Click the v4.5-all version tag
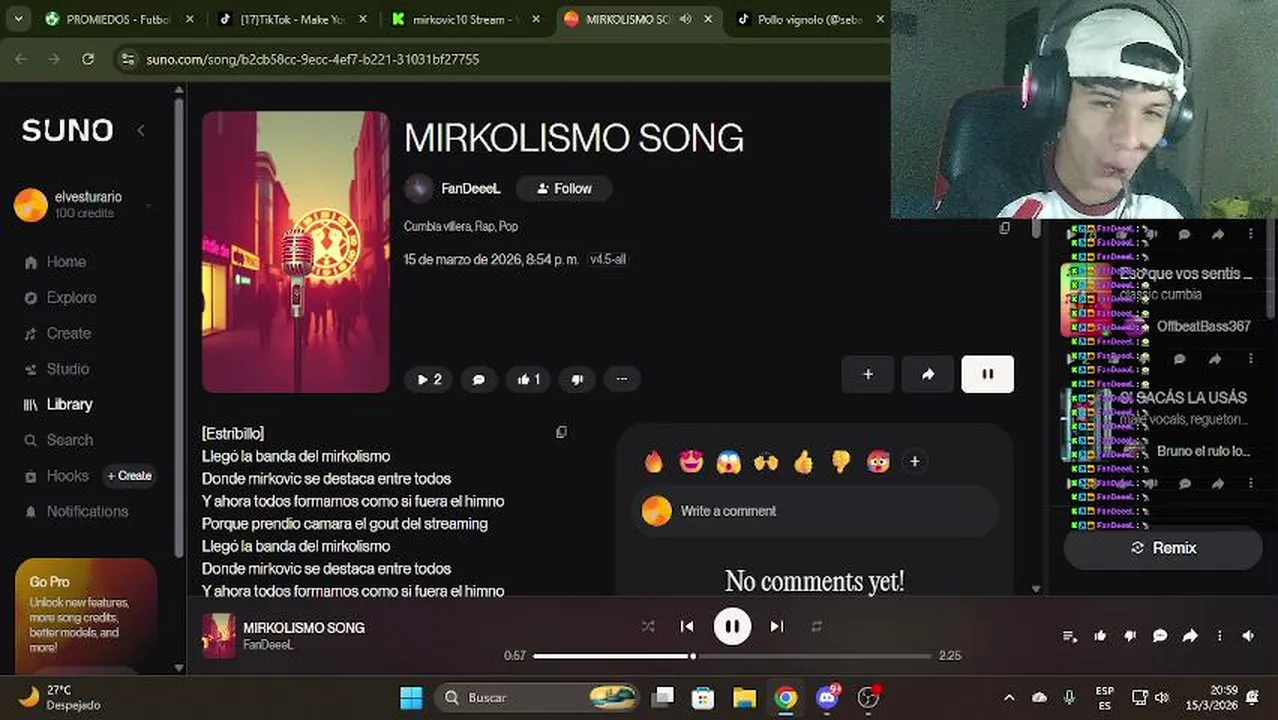 pos(608,259)
